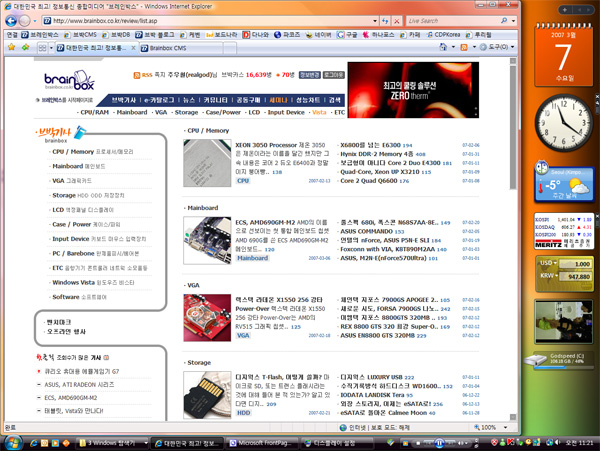Open the 커뮤니티 navigation menu
The image size is (600, 451).
tap(215, 100)
